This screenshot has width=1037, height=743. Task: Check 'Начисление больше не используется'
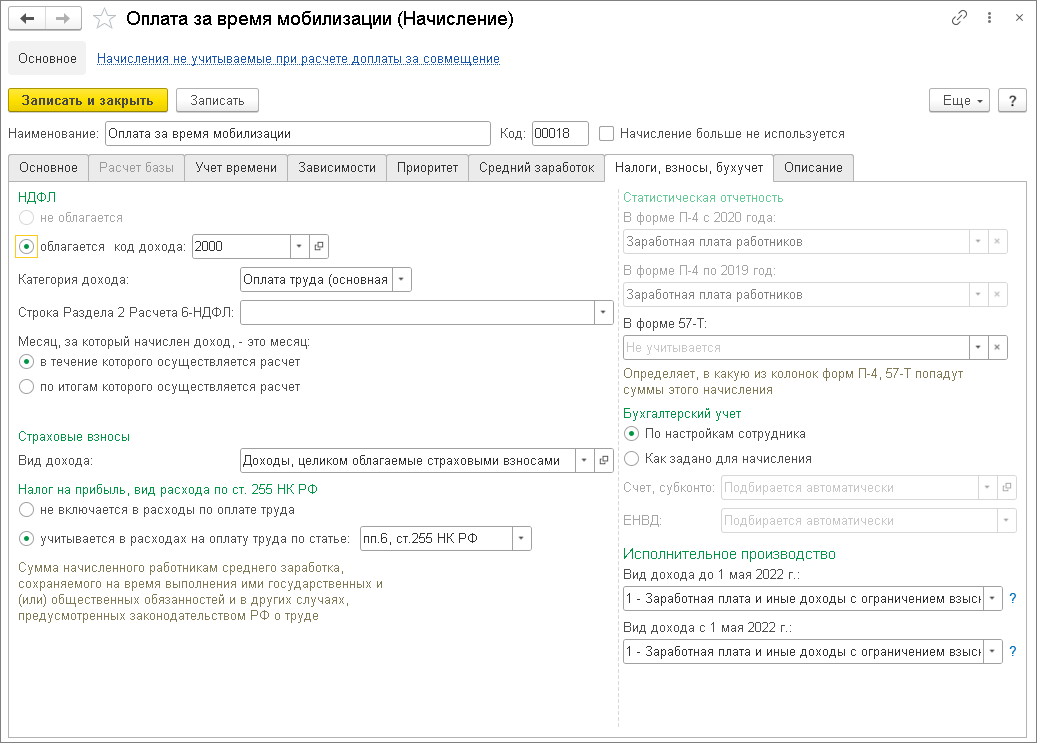[x=606, y=134]
